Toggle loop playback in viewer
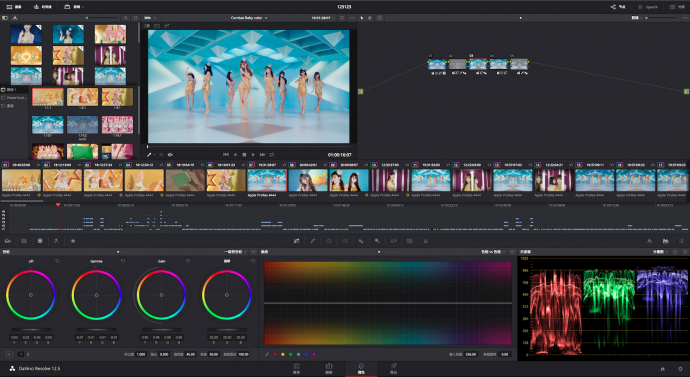690x377 pixels. [272, 155]
